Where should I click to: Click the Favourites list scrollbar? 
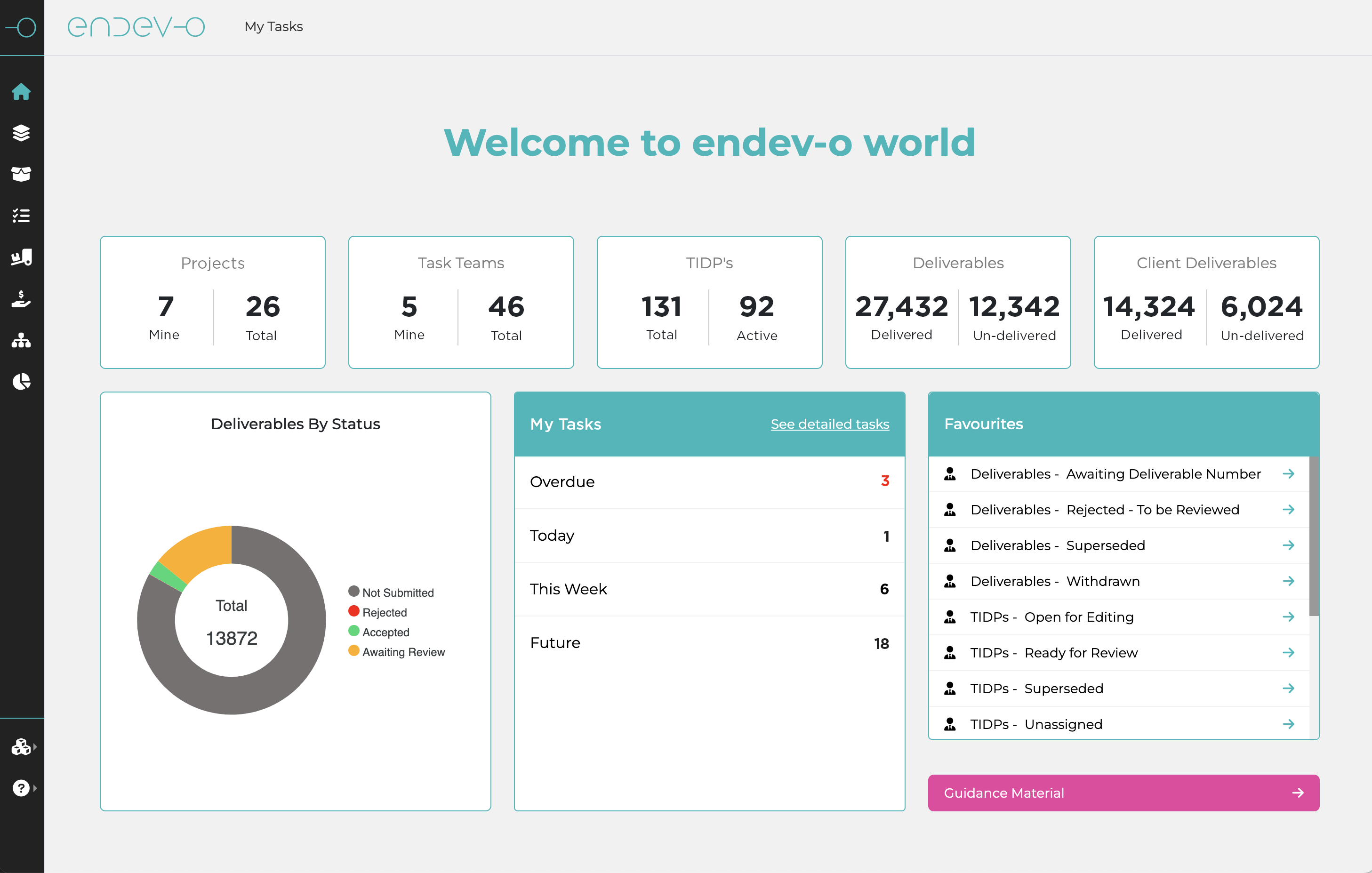1313,536
